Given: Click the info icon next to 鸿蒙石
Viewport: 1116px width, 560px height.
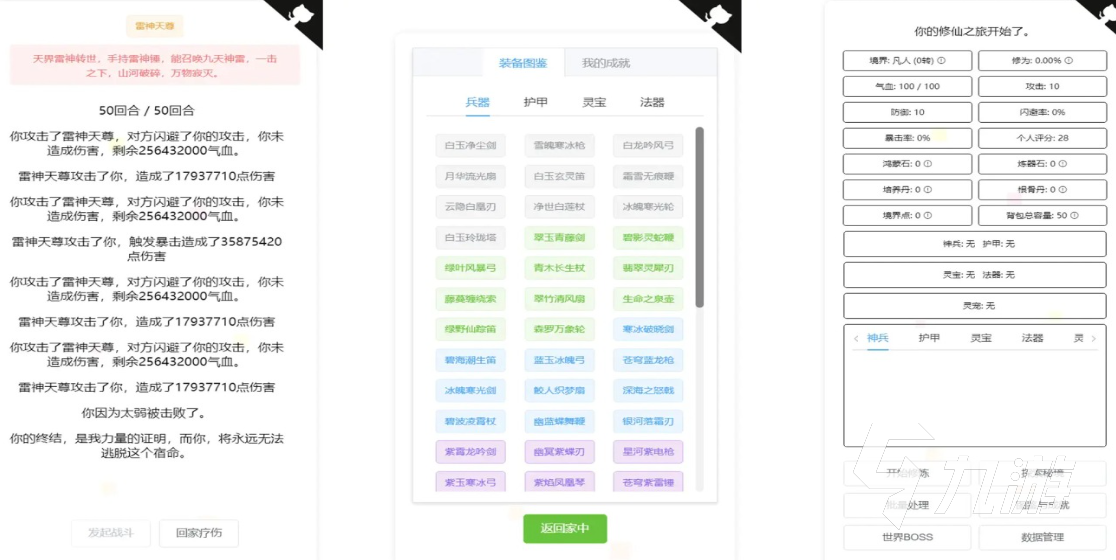Looking at the screenshot, I should 929,163.
